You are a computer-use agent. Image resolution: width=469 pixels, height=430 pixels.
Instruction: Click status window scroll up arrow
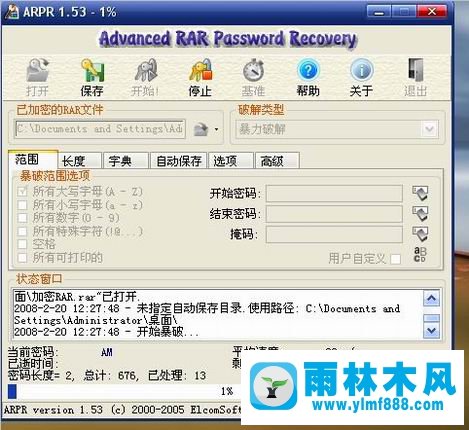432,298
